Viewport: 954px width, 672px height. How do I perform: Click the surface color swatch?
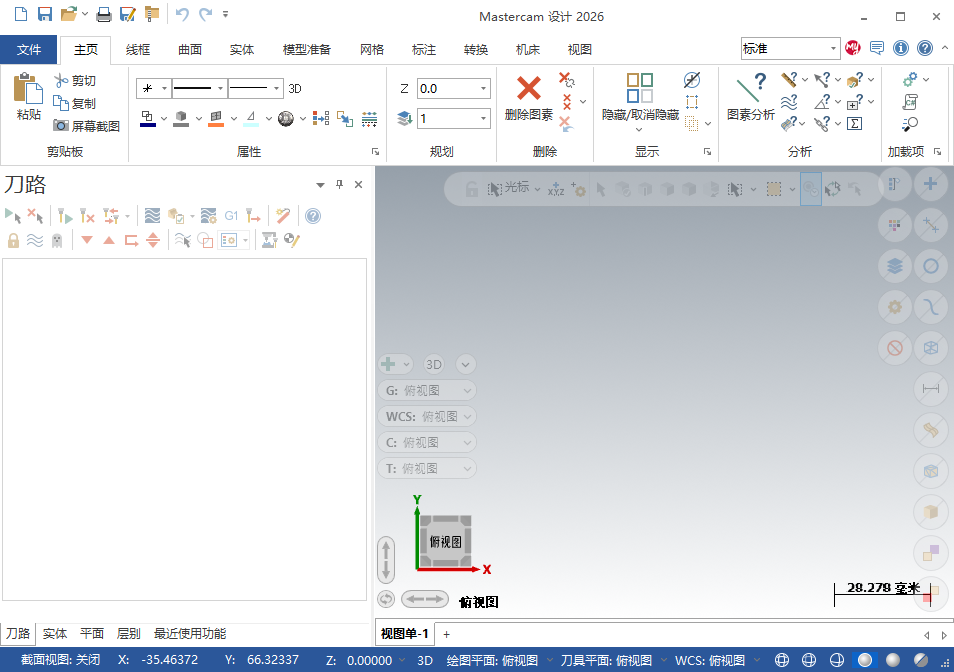point(216,118)
